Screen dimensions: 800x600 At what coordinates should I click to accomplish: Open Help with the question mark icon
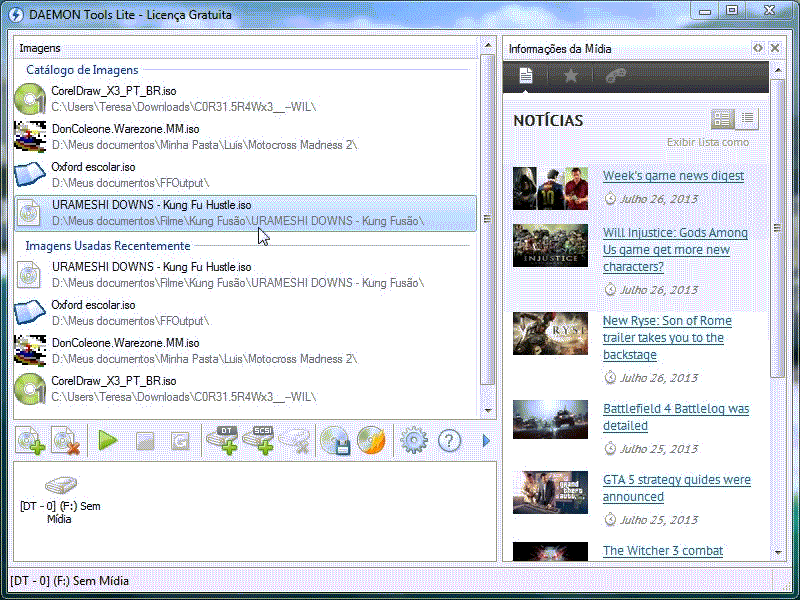click(x=449, y=440)
